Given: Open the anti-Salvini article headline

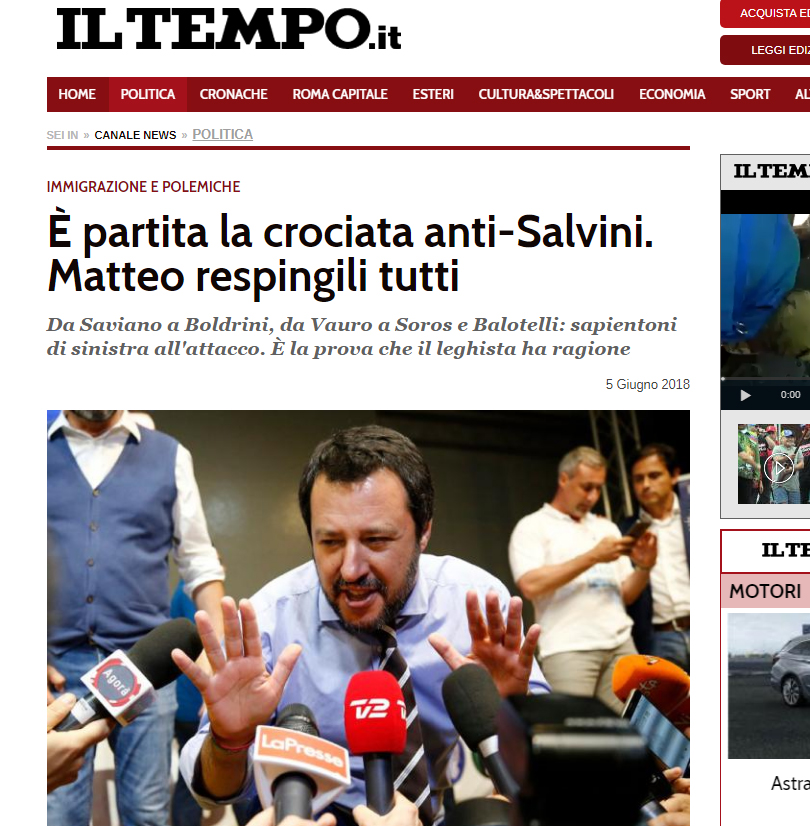Looking at the screenshot, I should click(350, 254).
